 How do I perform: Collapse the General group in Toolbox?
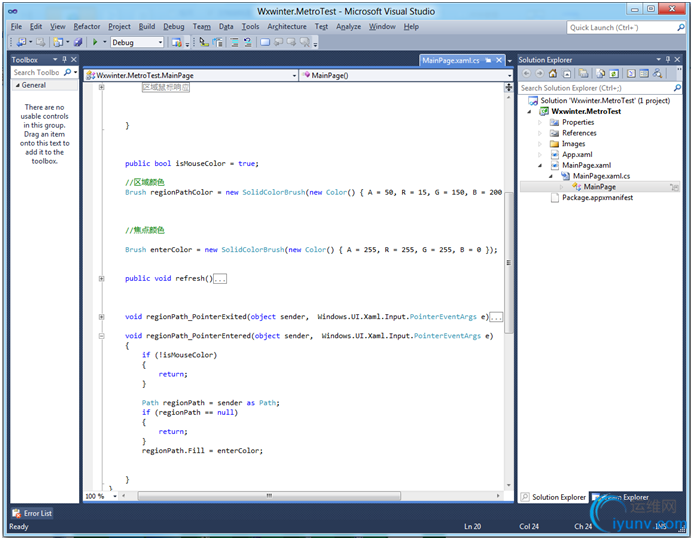[16, 85]
